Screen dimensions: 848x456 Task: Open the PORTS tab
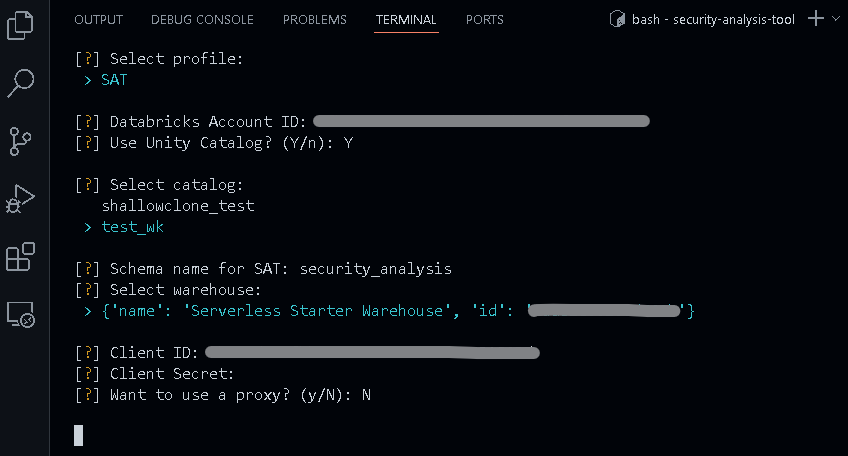point(485,20)
